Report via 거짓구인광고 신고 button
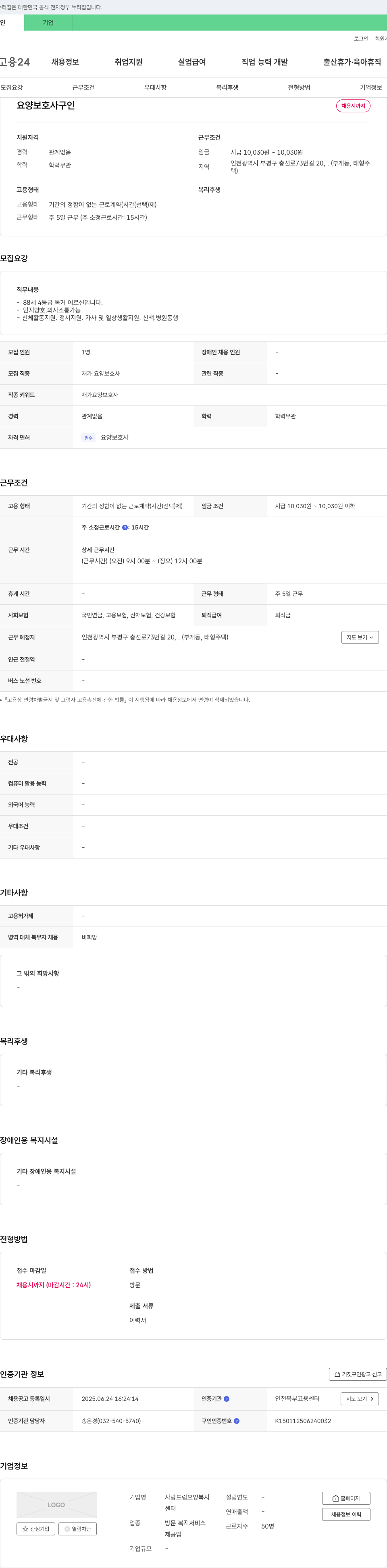387x1568 pixels. [358, 1374]
